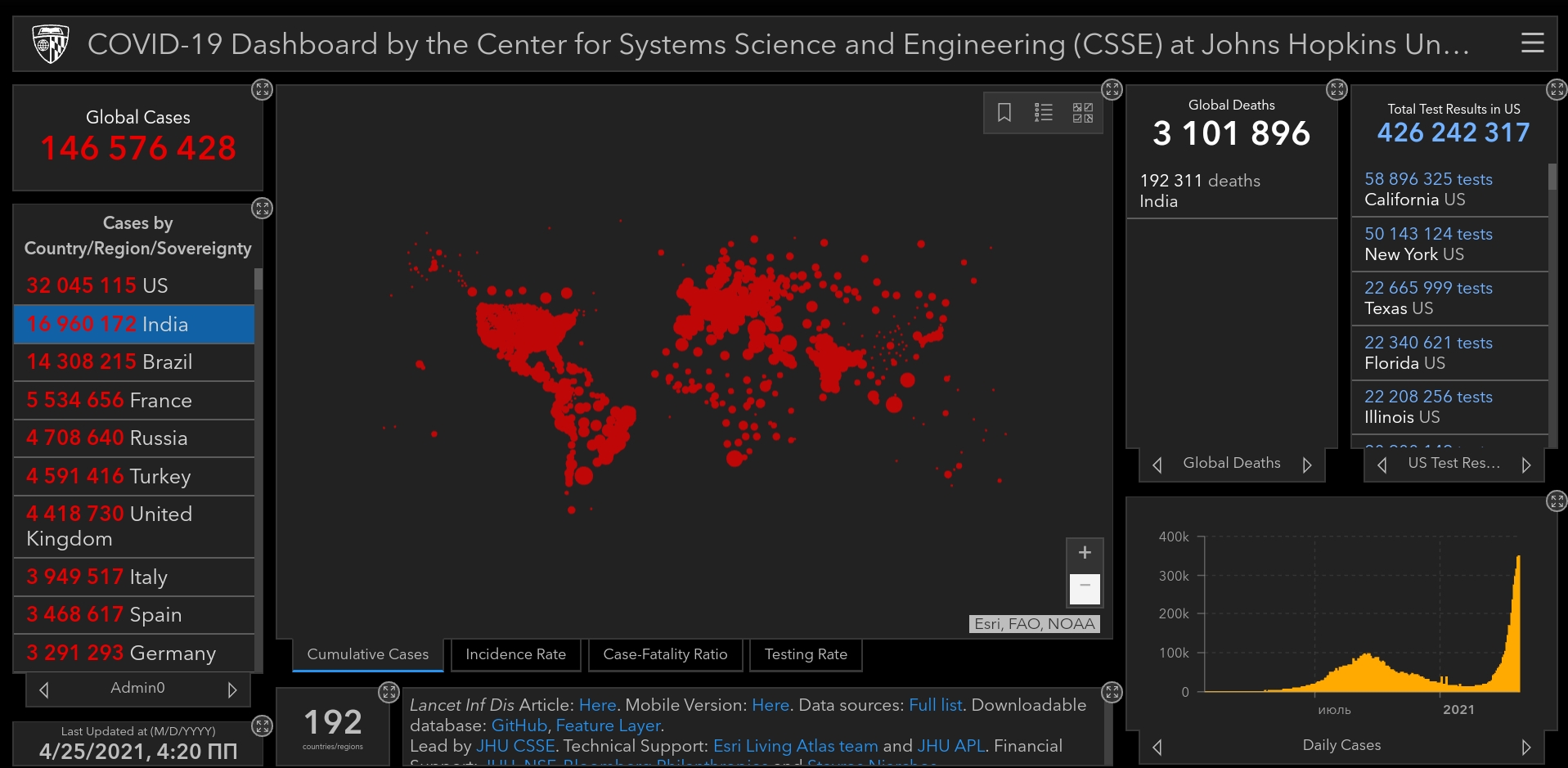The image size is (1568, 768).
Task: Show previous Global Deaths view
Action: click(1157, 465)
